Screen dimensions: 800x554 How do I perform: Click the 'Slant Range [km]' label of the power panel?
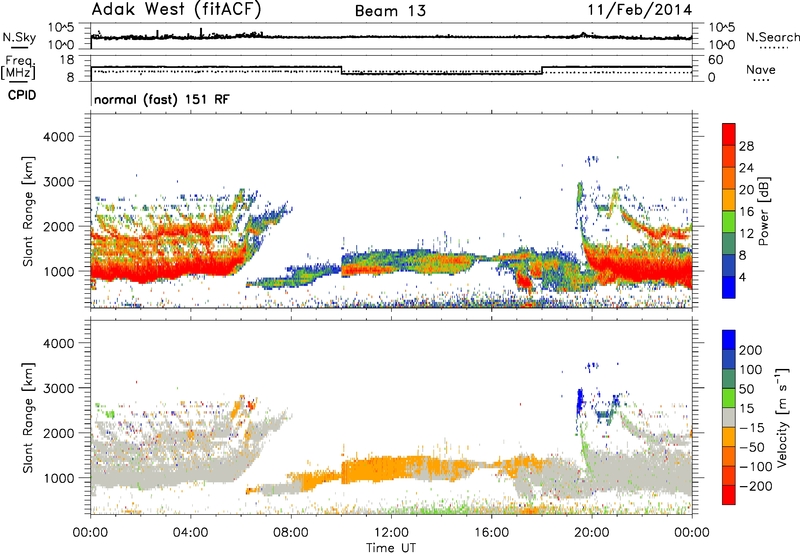tap(28, 211)
